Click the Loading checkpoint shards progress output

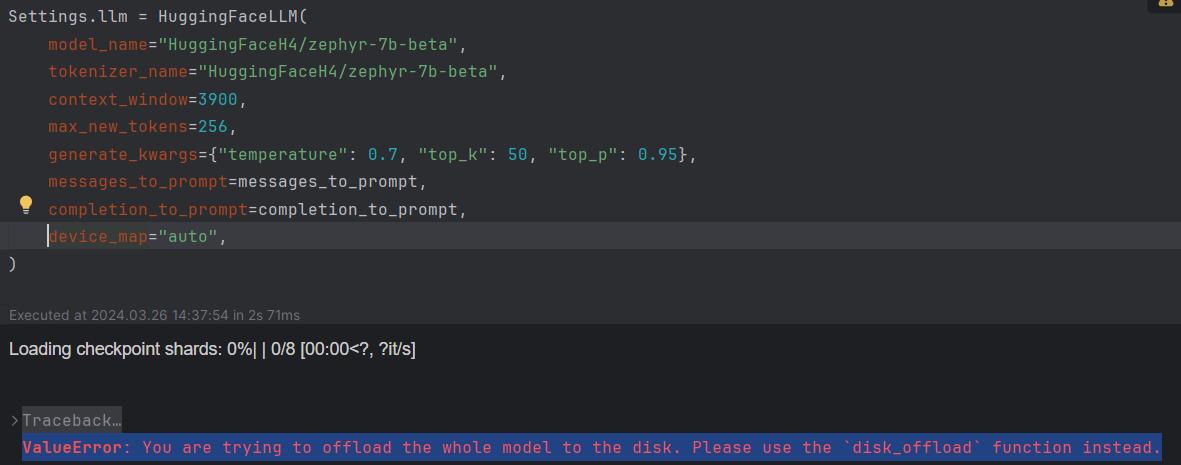point(212,350)
